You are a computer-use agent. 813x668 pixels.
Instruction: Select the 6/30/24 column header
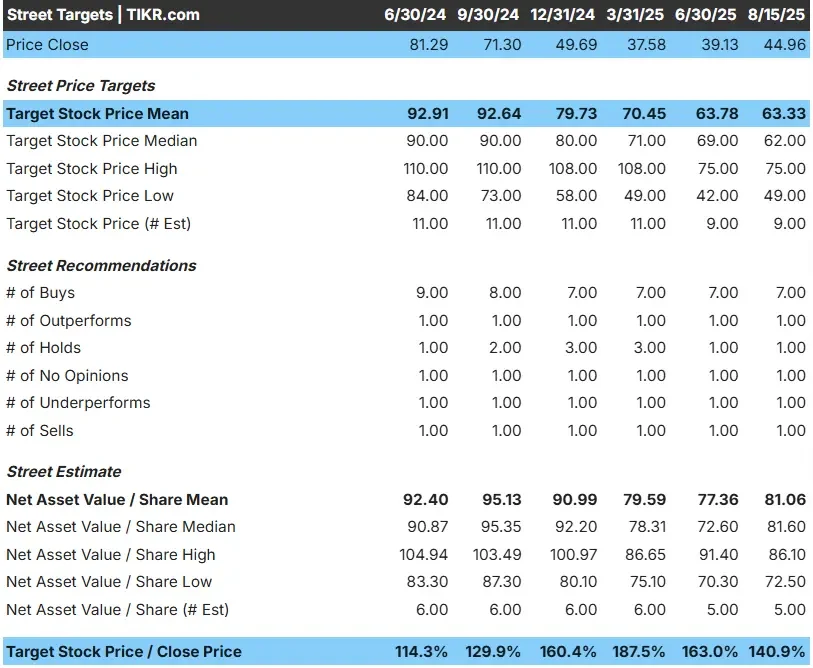415,15
